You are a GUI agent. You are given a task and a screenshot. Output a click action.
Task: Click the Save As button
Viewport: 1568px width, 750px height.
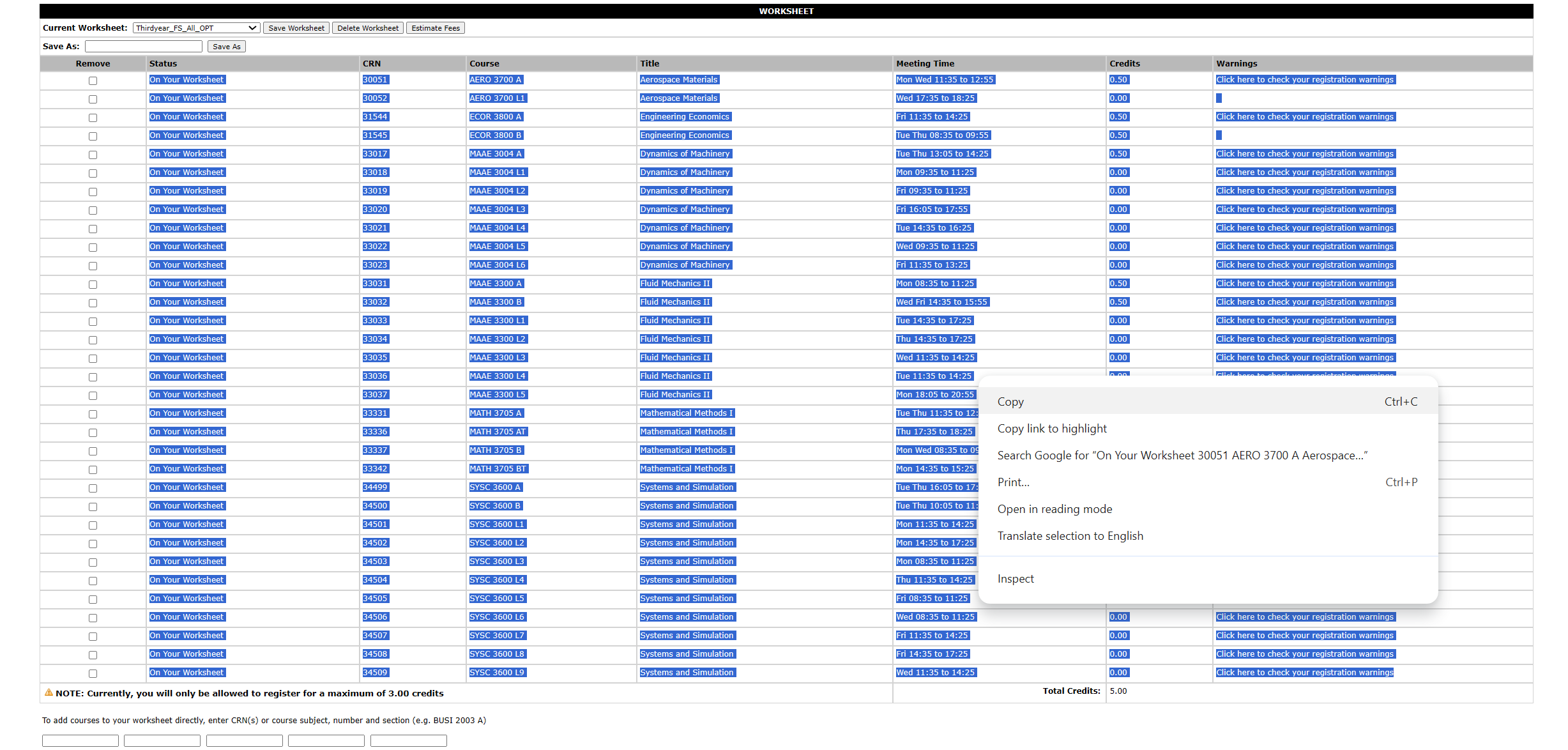[x=227, y=47]
